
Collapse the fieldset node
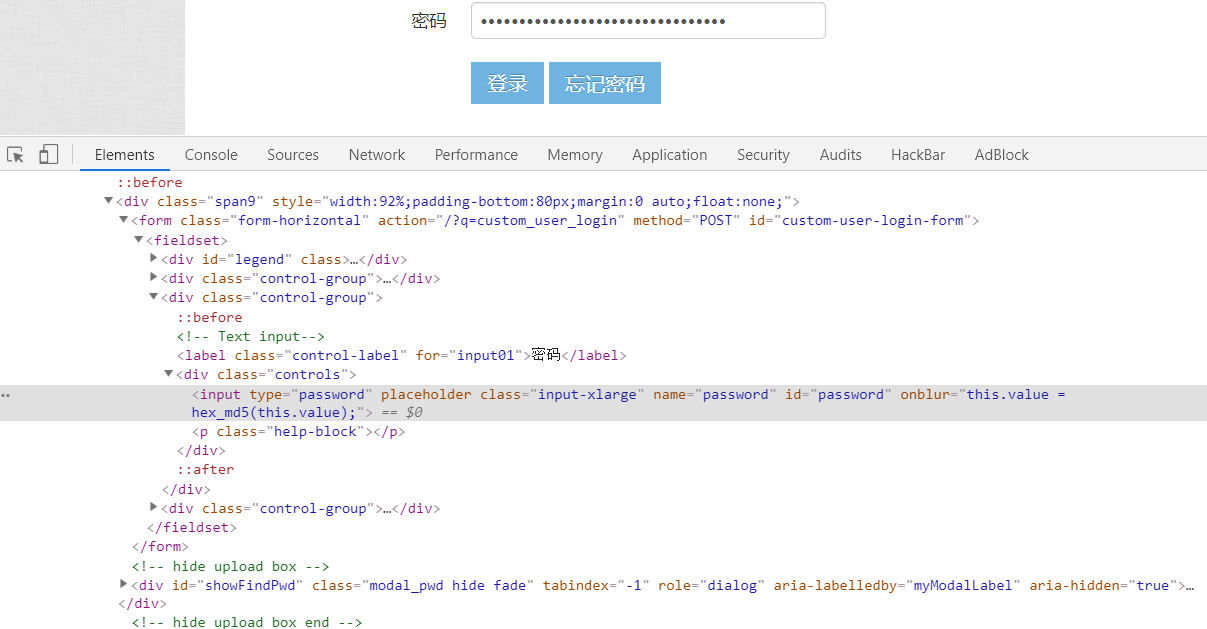[x=139, y=240]
